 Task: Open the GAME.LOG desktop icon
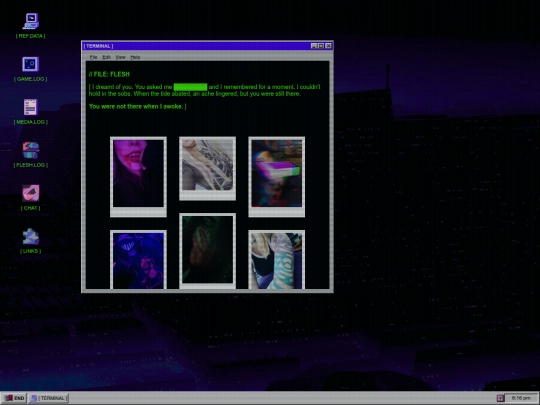click(31, 69)
